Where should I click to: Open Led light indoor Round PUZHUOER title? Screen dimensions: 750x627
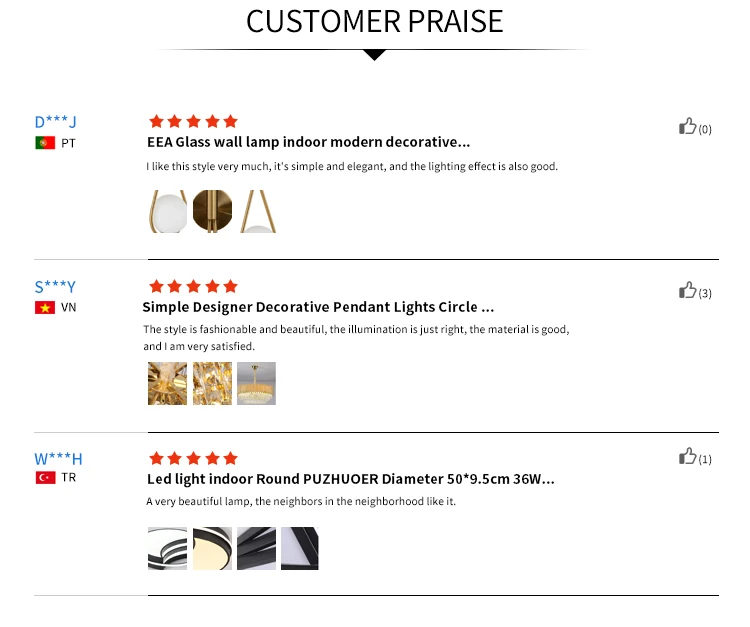coord(351,479)
